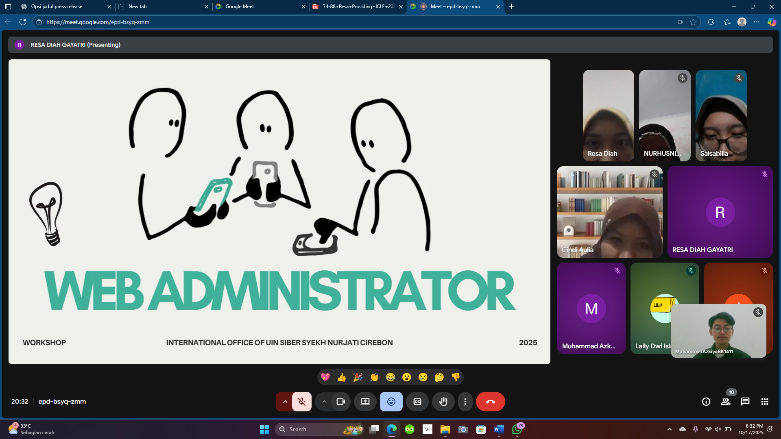
Task: Open Edge settings and more menu
Action: click(757, 22)
